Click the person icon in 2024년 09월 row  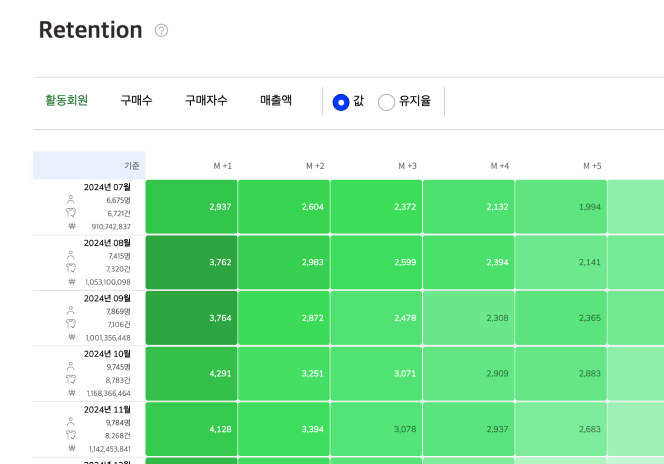(x=71, y=311)
